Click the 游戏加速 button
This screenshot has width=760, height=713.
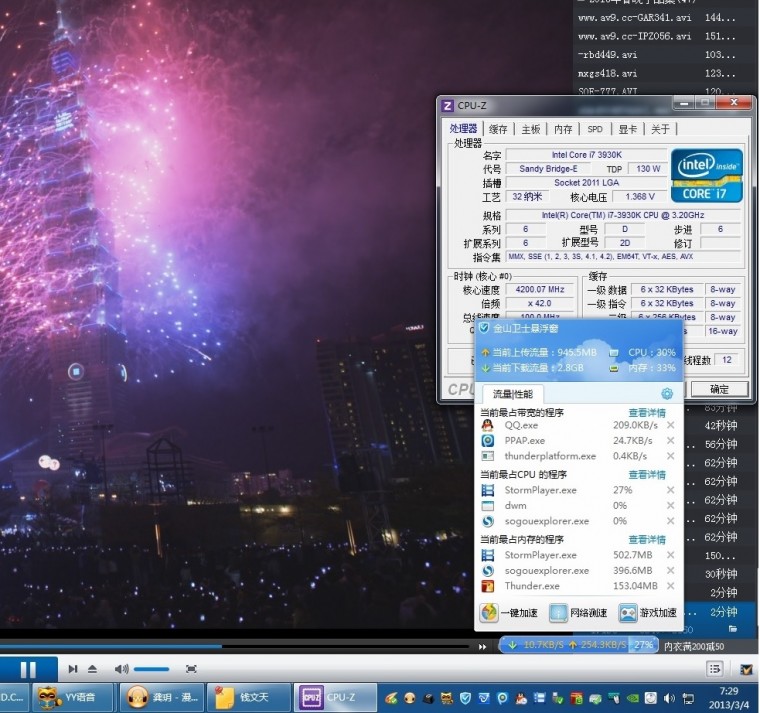coord(648,613)
